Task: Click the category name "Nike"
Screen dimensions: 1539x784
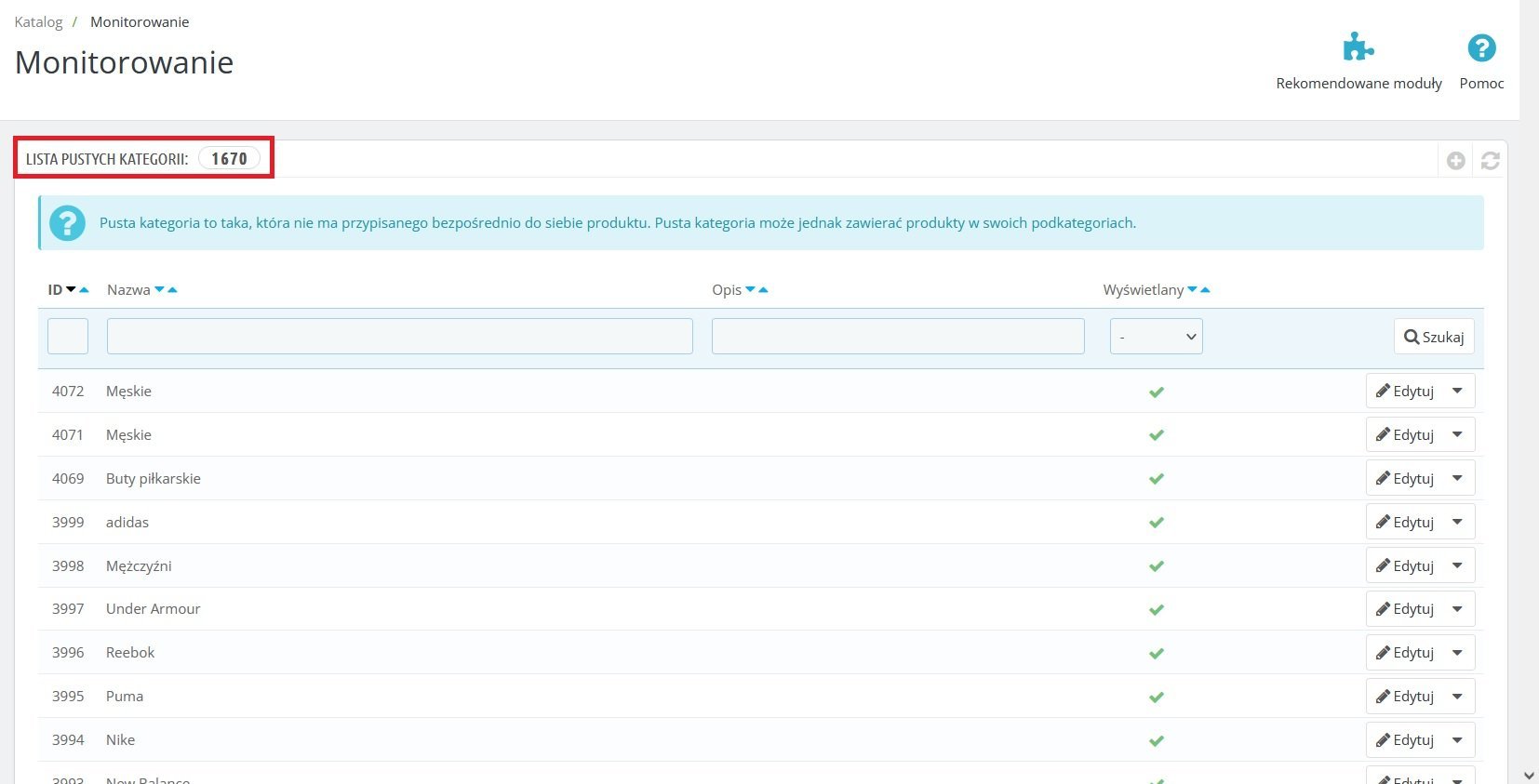Action: point(121,739)
